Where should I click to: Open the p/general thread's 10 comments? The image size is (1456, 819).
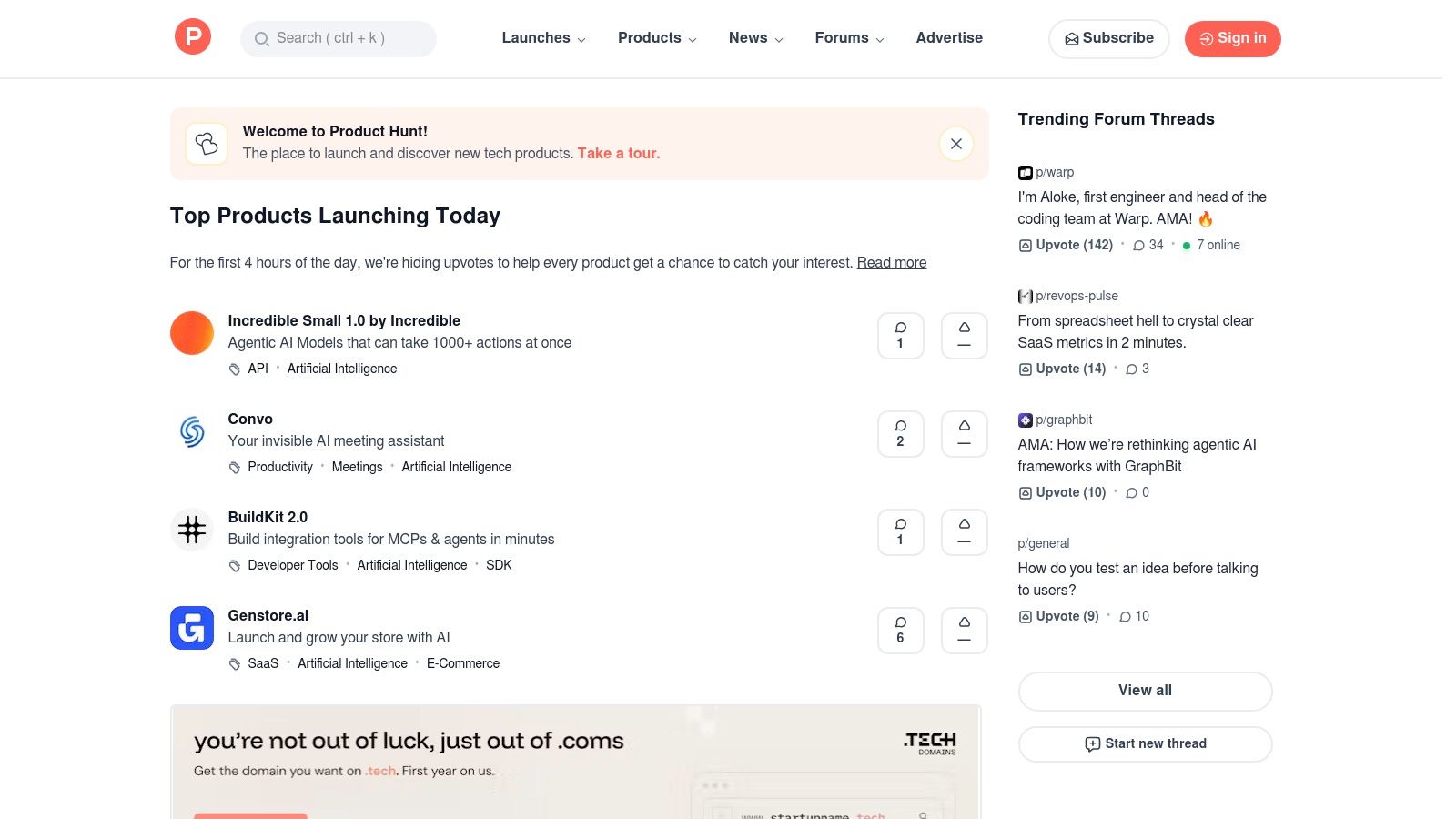click(x=1134, y=616)
